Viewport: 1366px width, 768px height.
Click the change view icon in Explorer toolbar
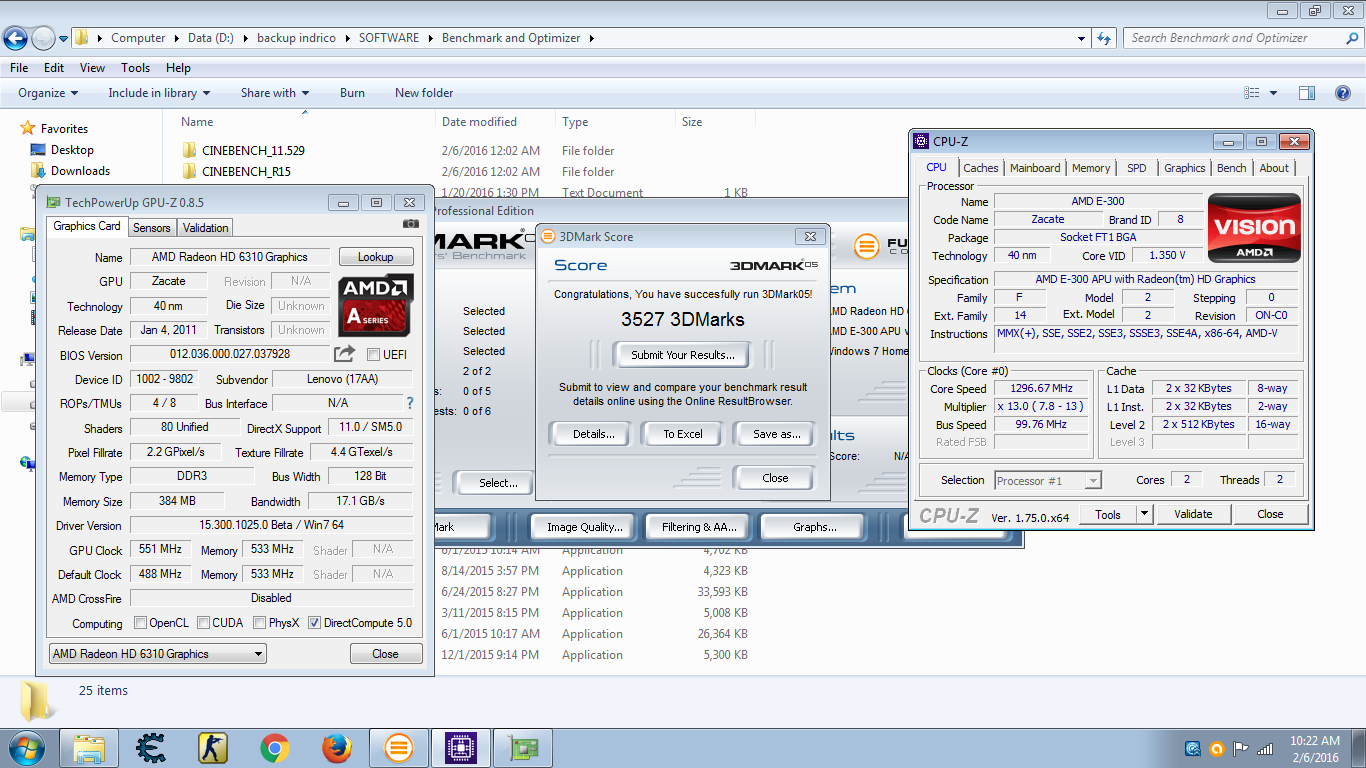tap(1251, 93)
